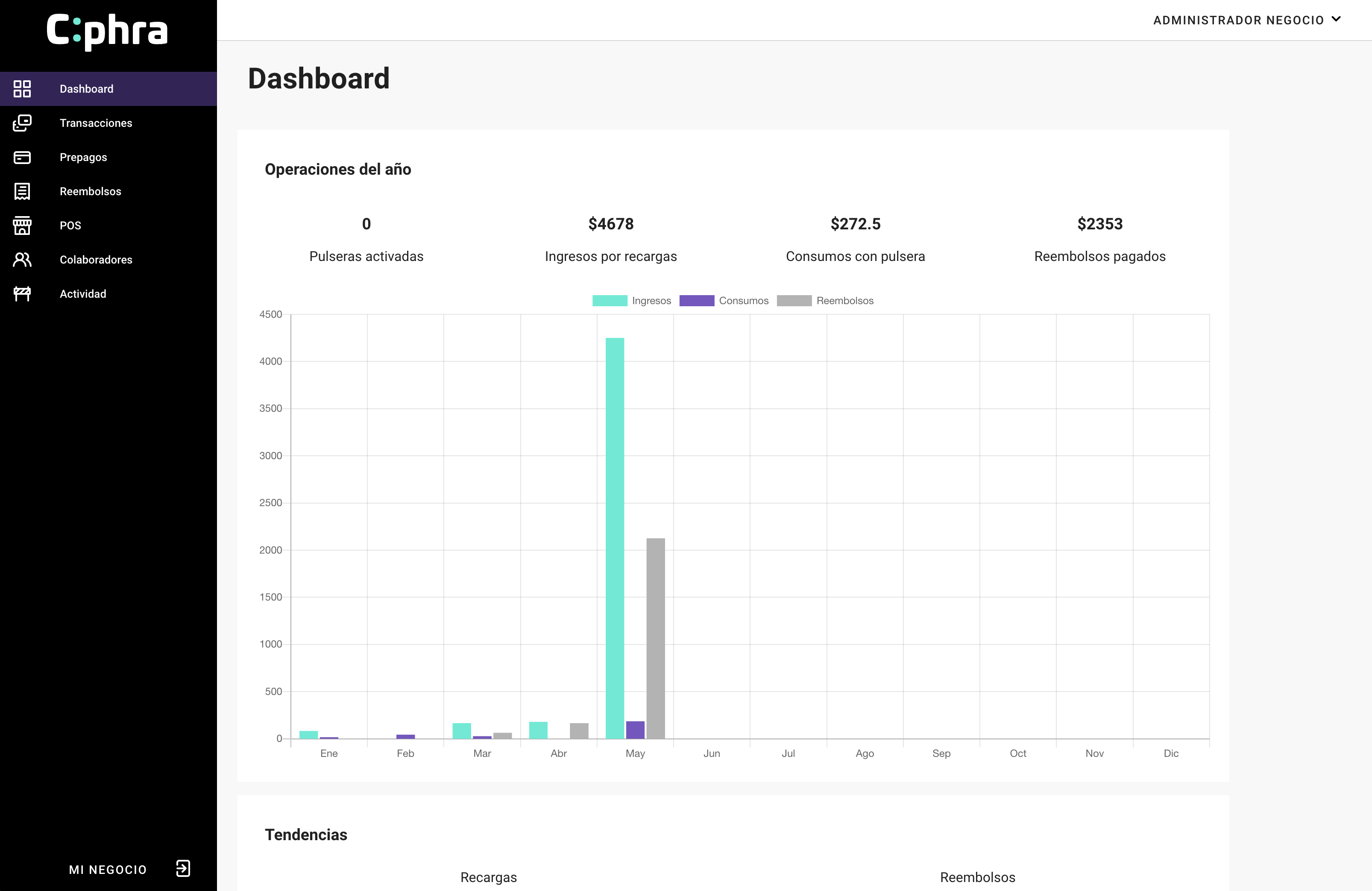Click the Dashboard grid icon in sidebar
Image resolution: width=1372 pixels, height=891 pixels.
point(22,89)
